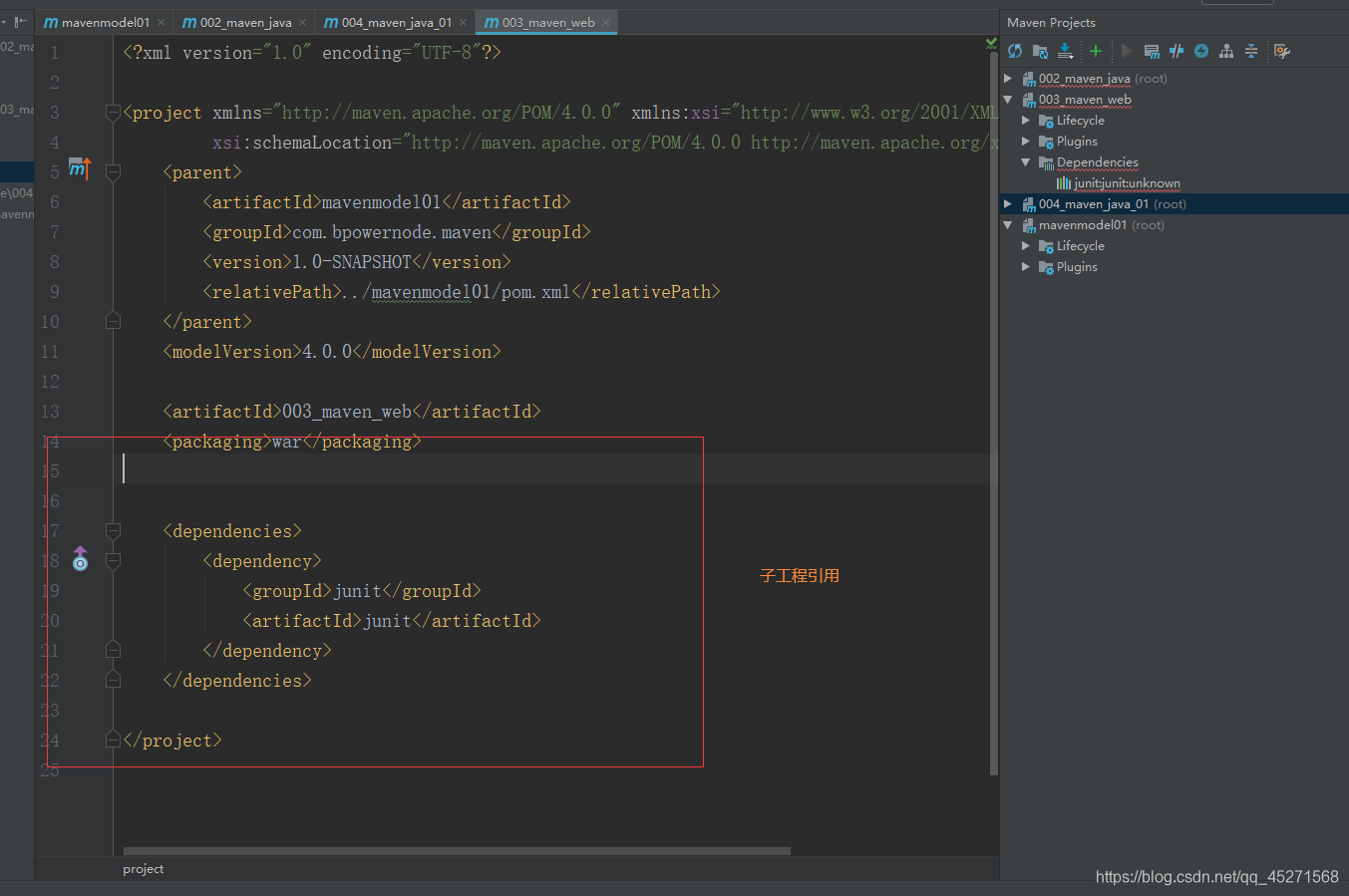Click horizontal scrollbar of the editor

[457, 851]
